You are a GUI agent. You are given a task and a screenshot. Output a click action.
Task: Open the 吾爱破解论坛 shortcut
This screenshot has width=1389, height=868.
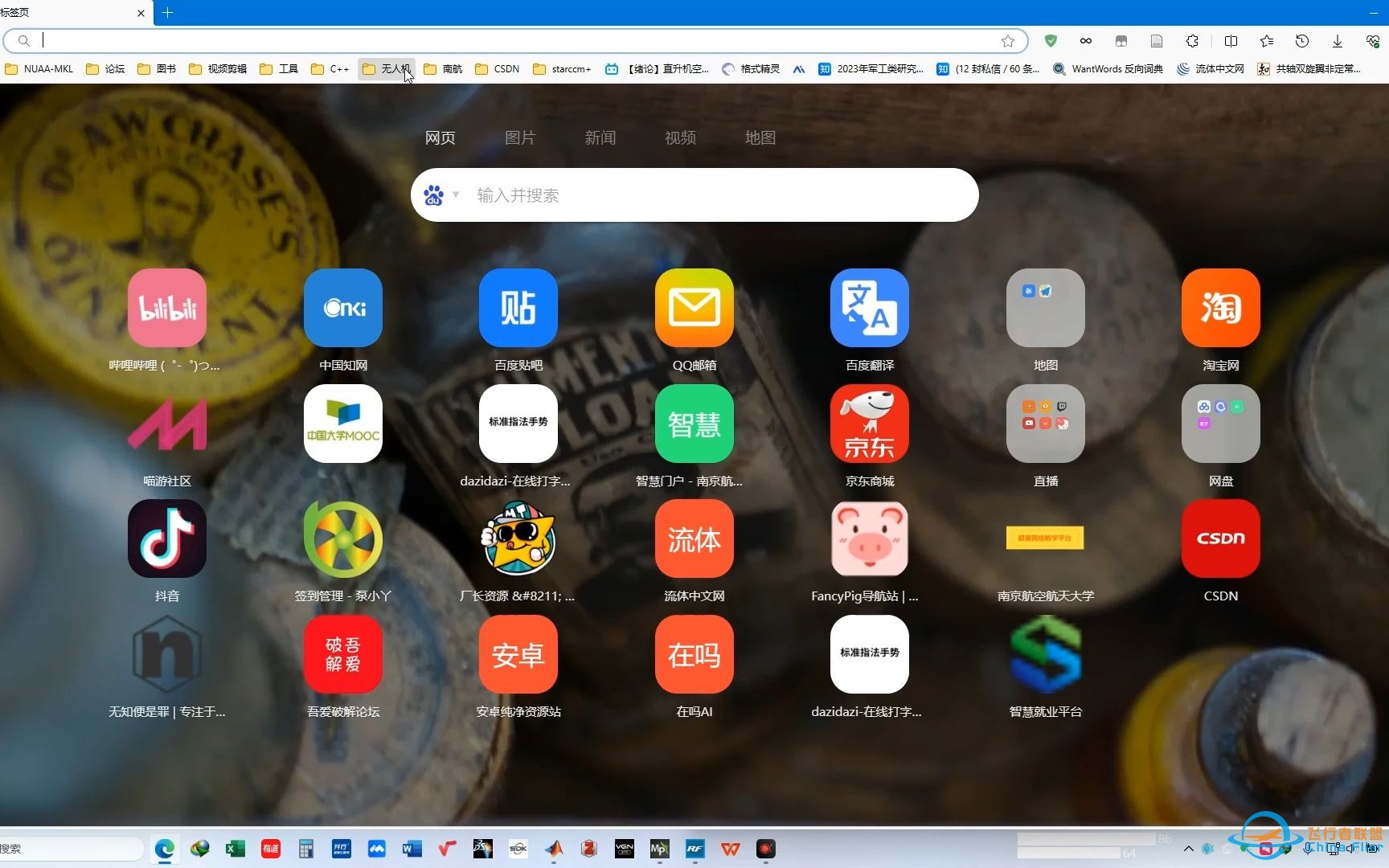[x=343, y=654]
